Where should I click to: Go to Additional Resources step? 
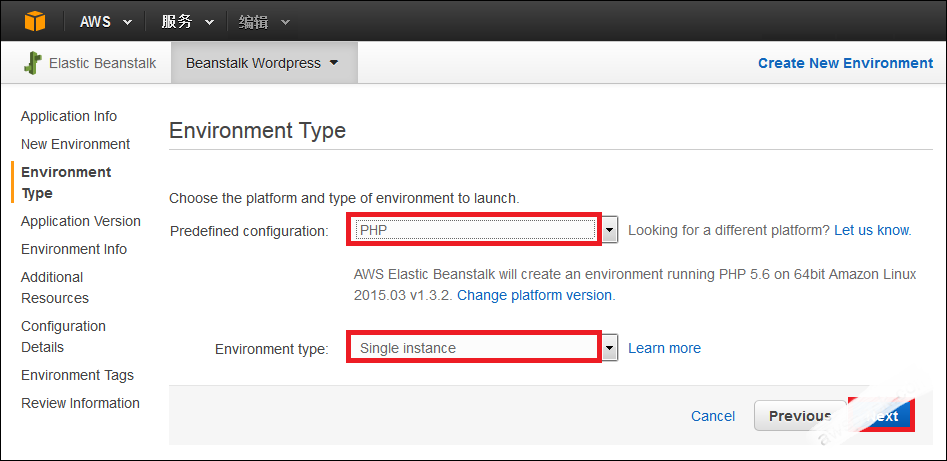pyautogui.click(x=55, y=288)
